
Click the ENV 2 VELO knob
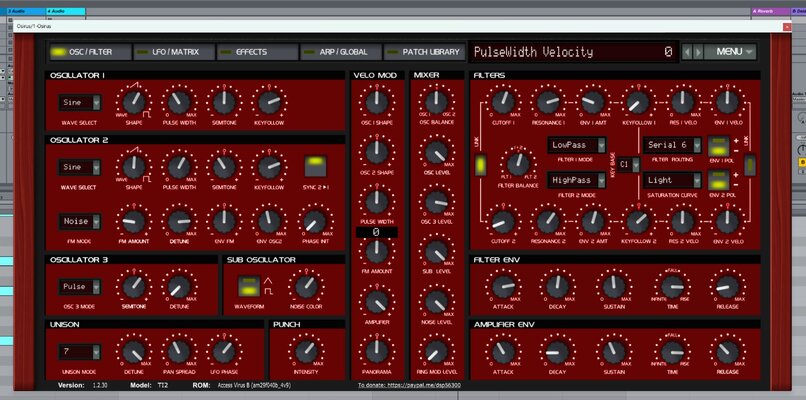click(727, 222)
